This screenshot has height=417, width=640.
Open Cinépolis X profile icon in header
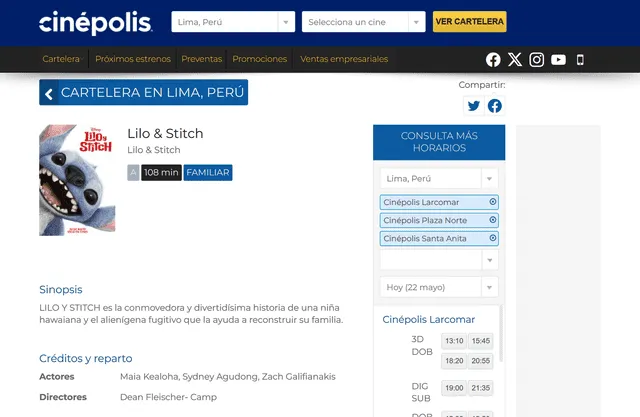tap(515, 60)
